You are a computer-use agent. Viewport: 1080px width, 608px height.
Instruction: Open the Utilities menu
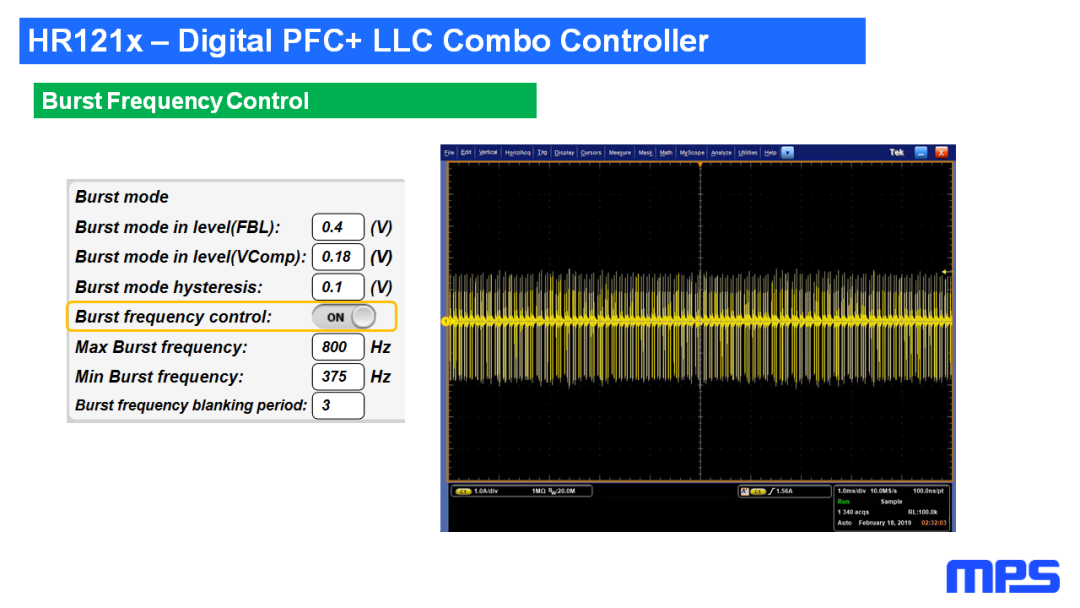747,153
